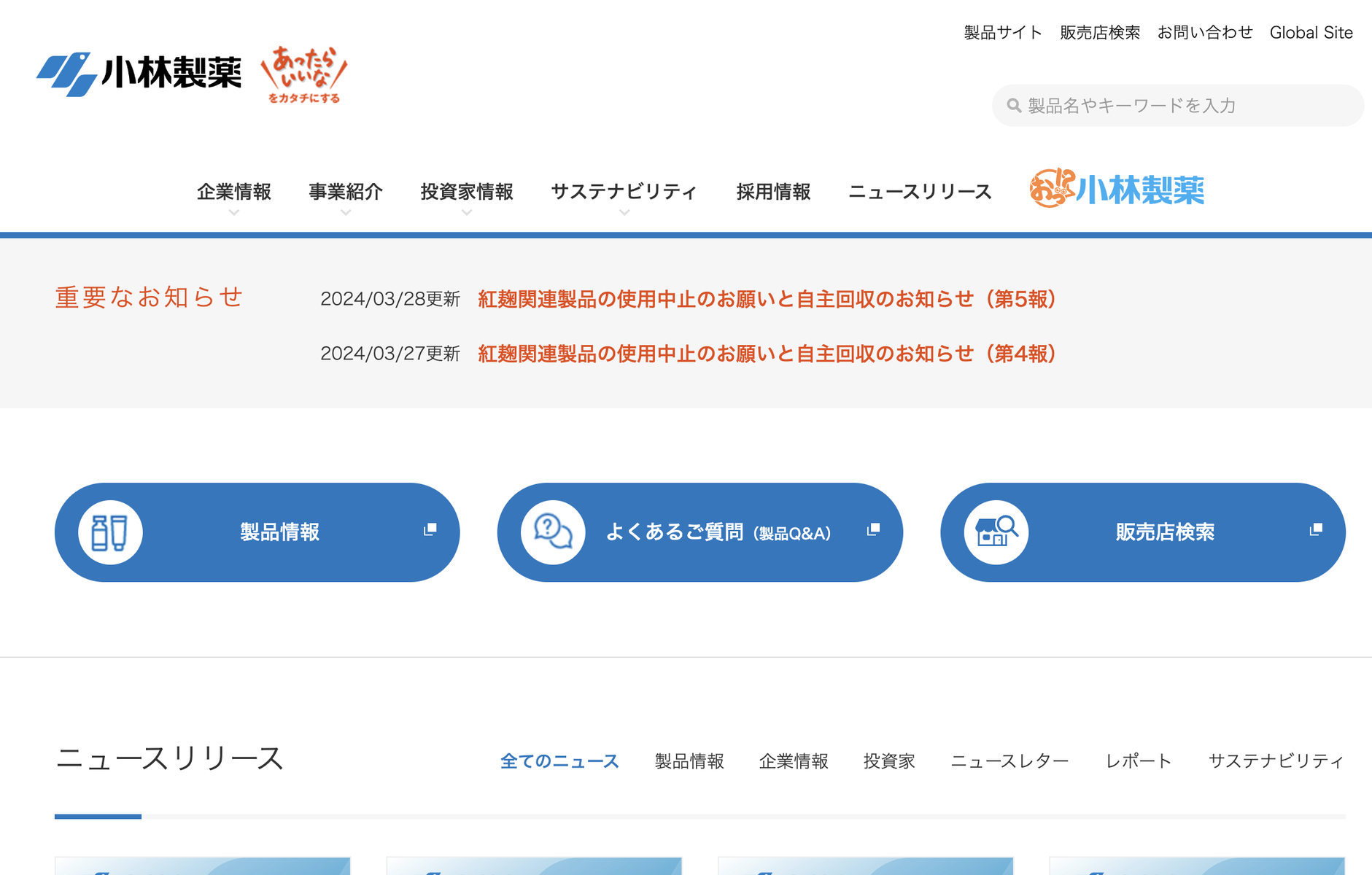Open the first news thumbnail card

point(203,866)
